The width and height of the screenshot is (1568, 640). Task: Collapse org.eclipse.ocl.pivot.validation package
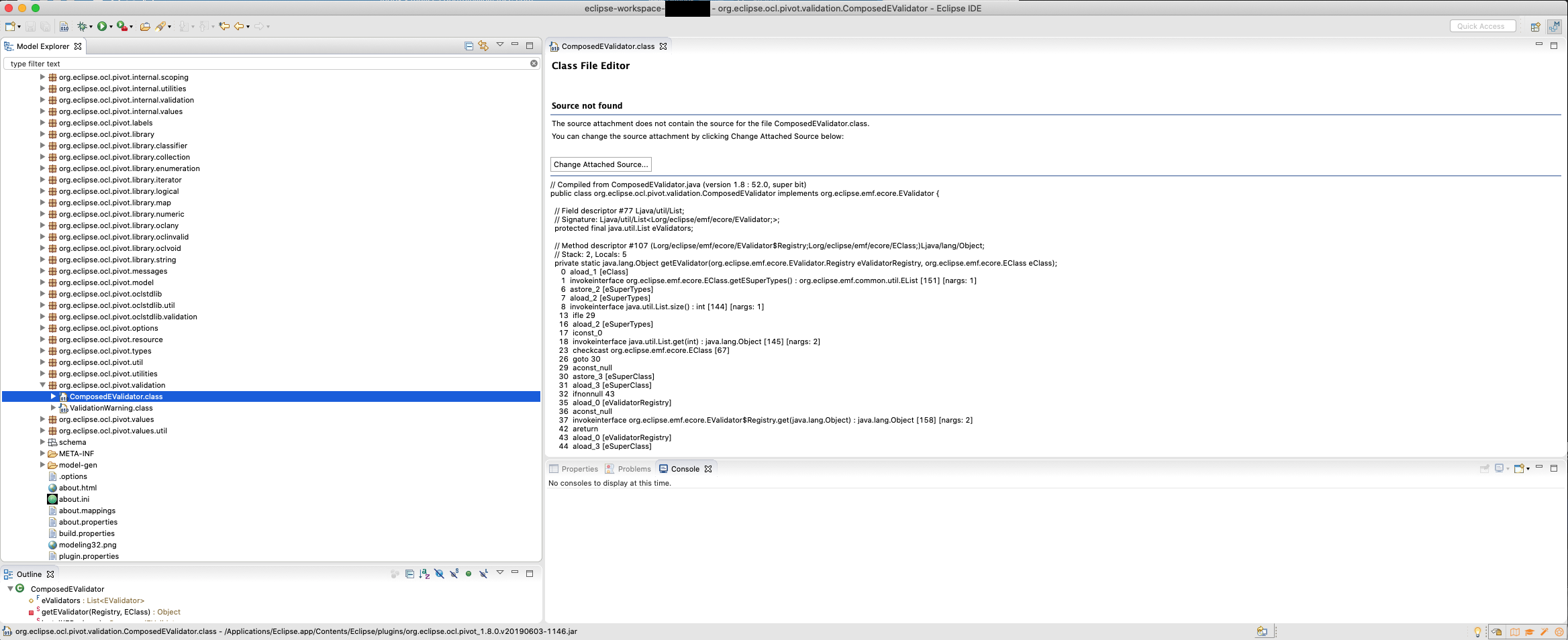click(42, 385)
